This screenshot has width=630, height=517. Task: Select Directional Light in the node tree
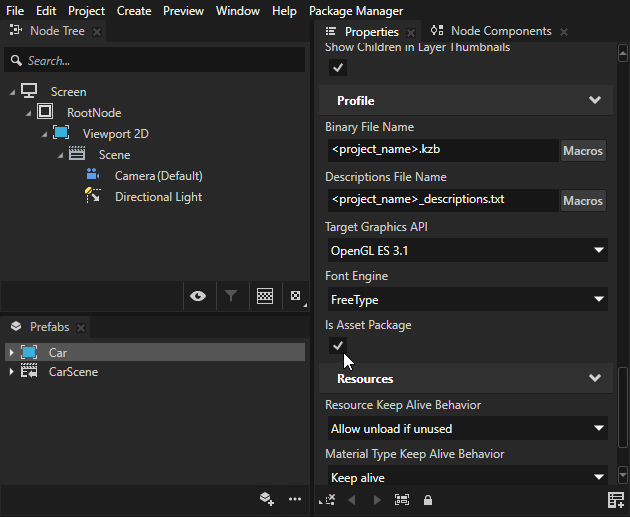point(158,197)
